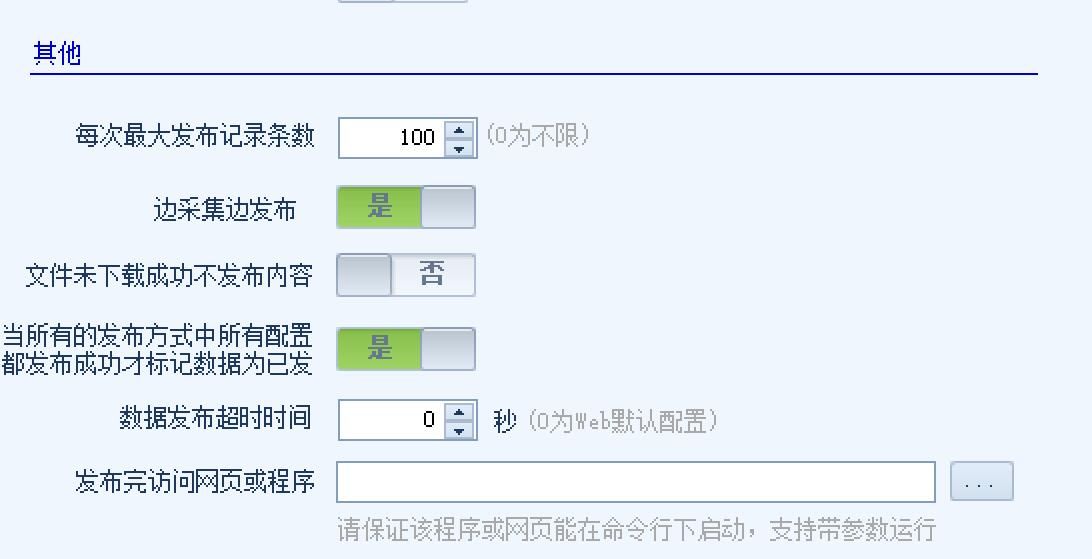The width and height of the screenshot is (1092, 559).
Task: Toggle the 边采集边发布 switch
Action: (406, 207)
